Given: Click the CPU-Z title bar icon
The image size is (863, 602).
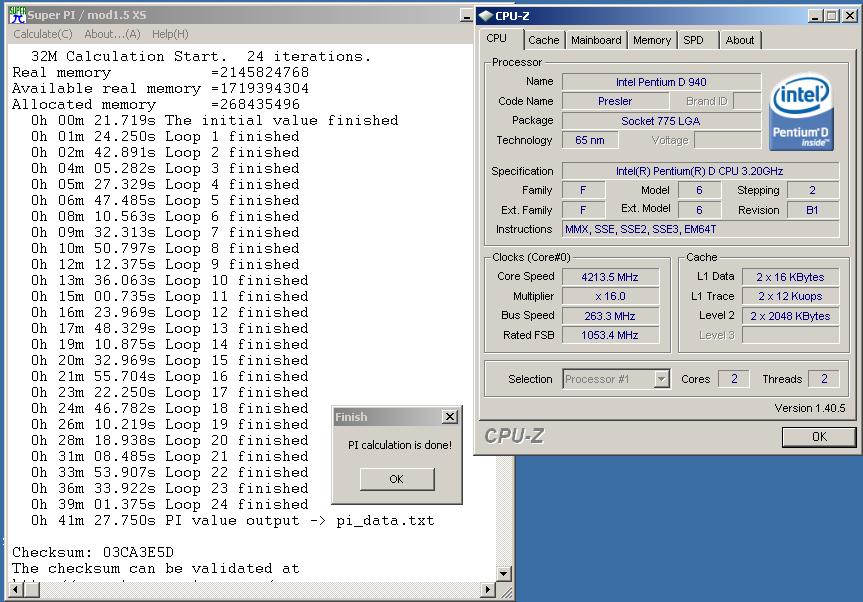Looking at the screenshot, I should (485, 16).
